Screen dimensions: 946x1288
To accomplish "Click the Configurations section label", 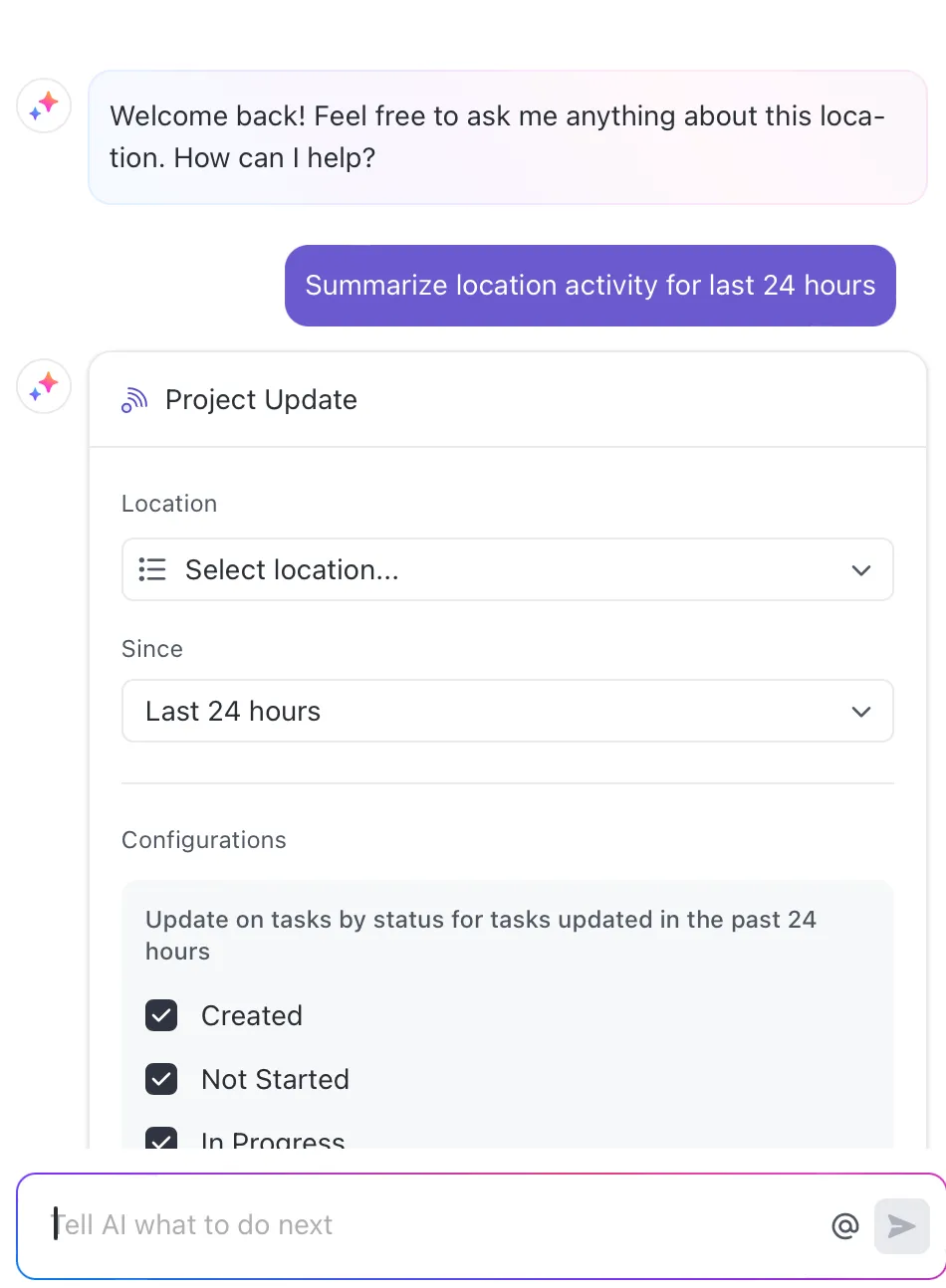I will coord(204,840).
